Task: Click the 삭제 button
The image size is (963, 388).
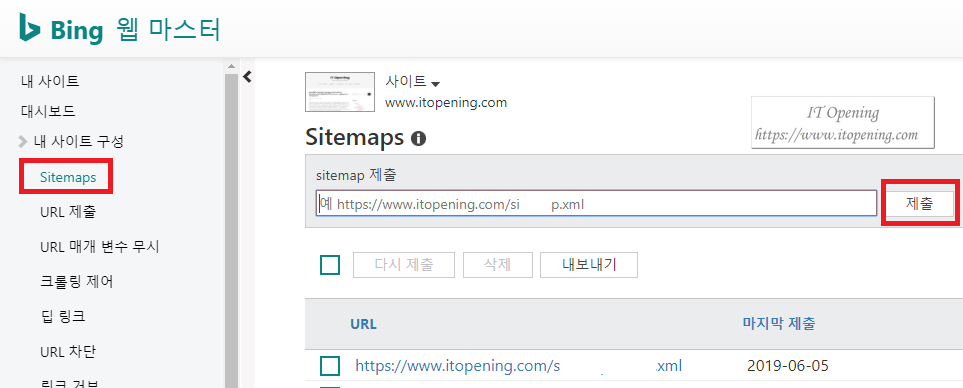Action: point(497,265)
